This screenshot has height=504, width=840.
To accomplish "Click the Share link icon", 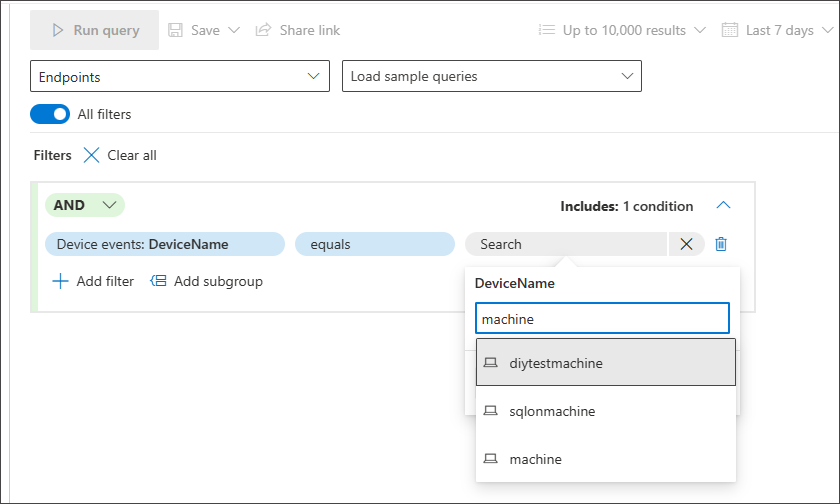I will [263, 30].
